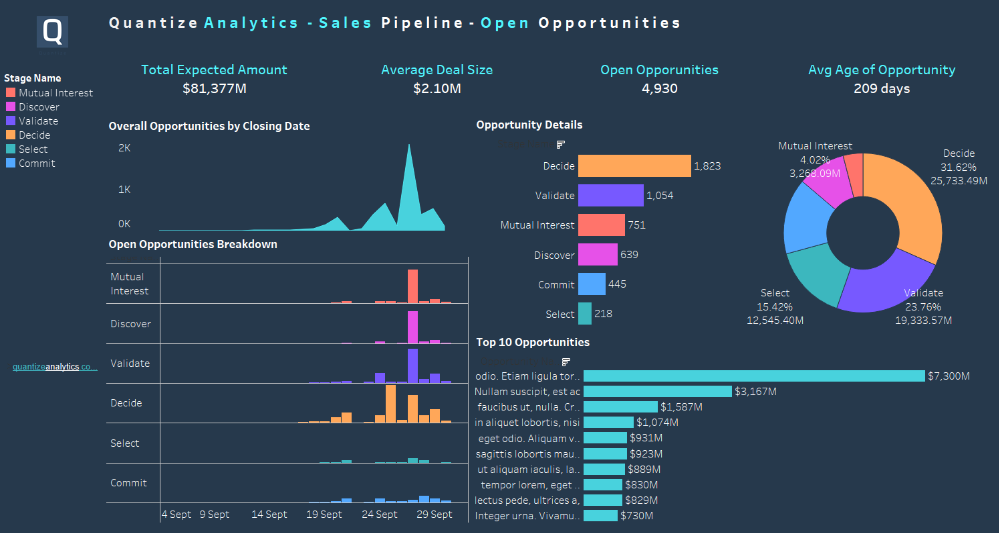Click the Total Expected Amount KPI value
The width and height of the screenshot is (999, 533).
(x=214, y=89)
